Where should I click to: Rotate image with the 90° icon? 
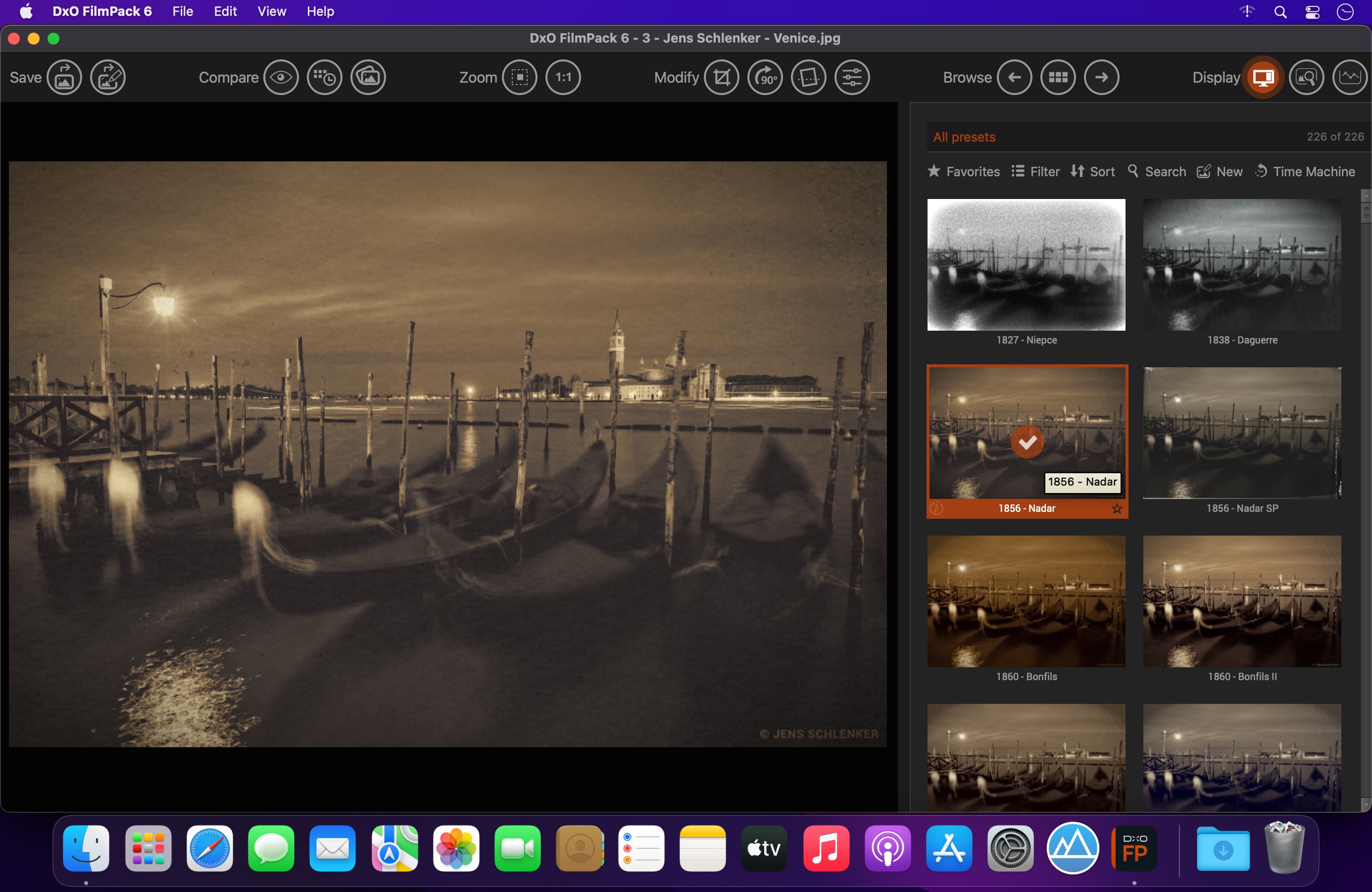click(x=765, y=77)
